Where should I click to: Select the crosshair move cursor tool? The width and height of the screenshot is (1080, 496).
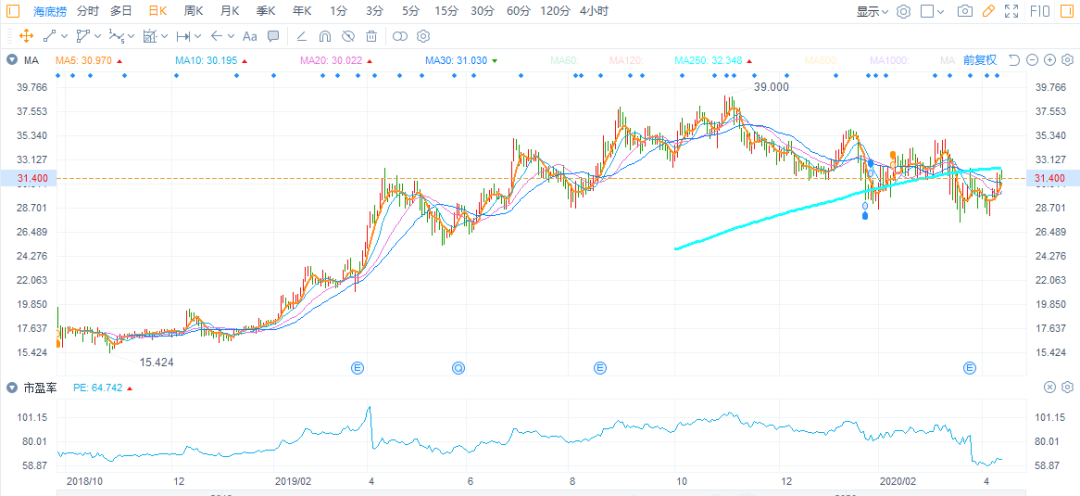point(26,37)
